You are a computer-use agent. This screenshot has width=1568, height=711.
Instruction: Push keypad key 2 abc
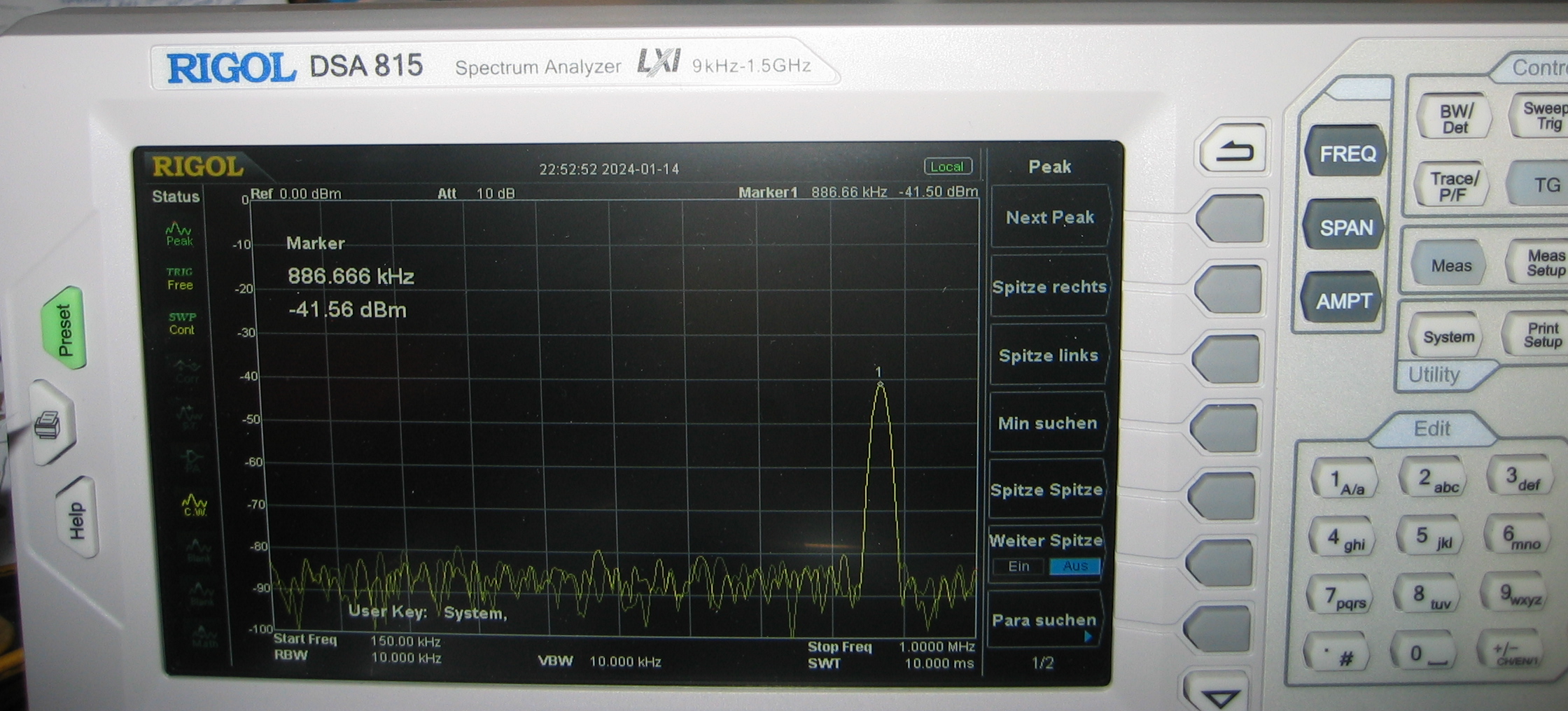tap(1434, 479)
